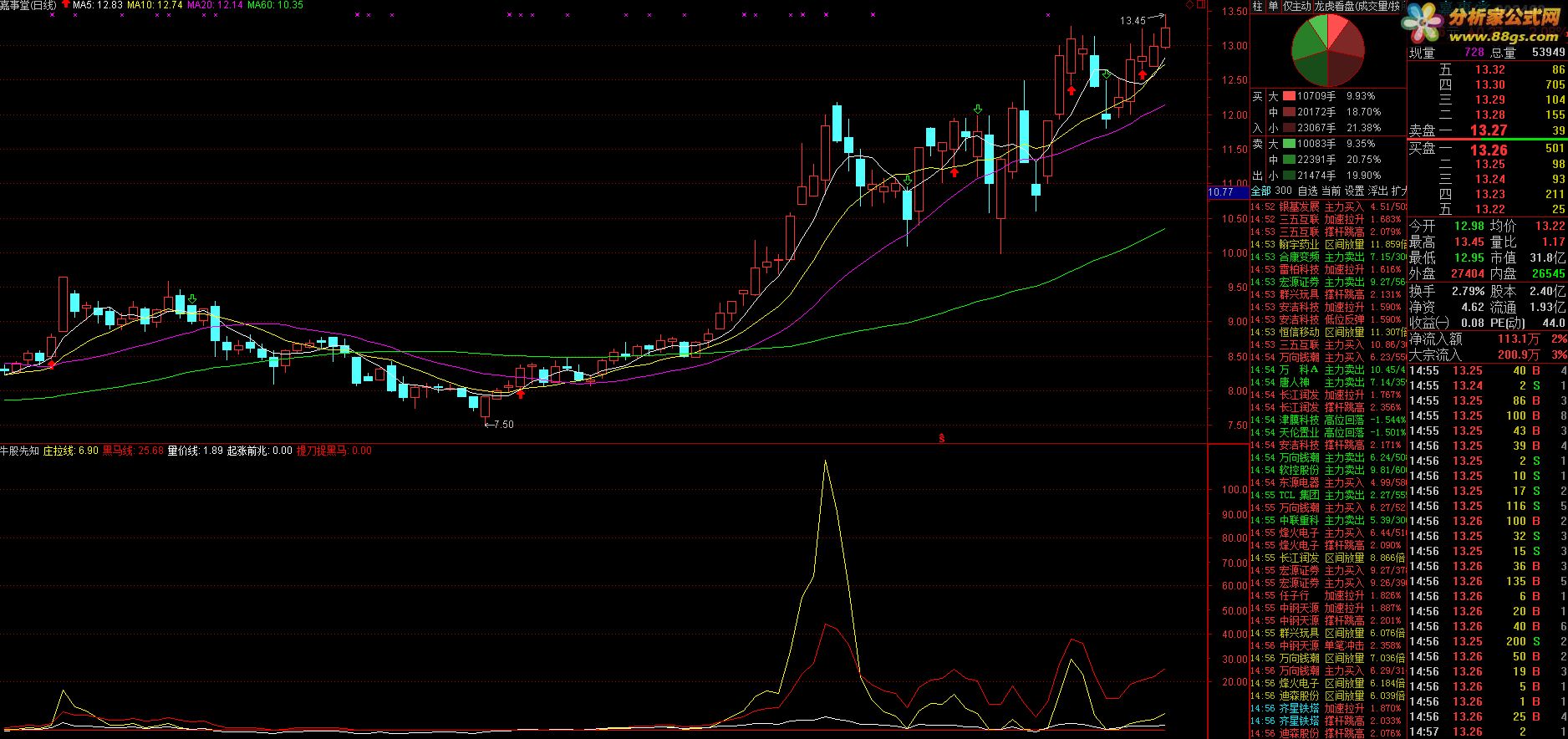The image size is (1568, 739).
Task: Click the 唐人神 主力卖出 alert row
Action: point(1328,382)
